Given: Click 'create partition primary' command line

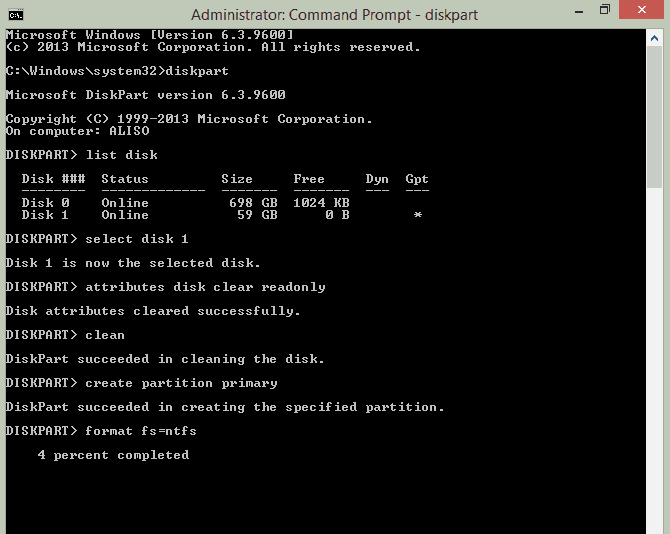Looking at the screenshot, I should pyautogui.click(x=141, y=383).
